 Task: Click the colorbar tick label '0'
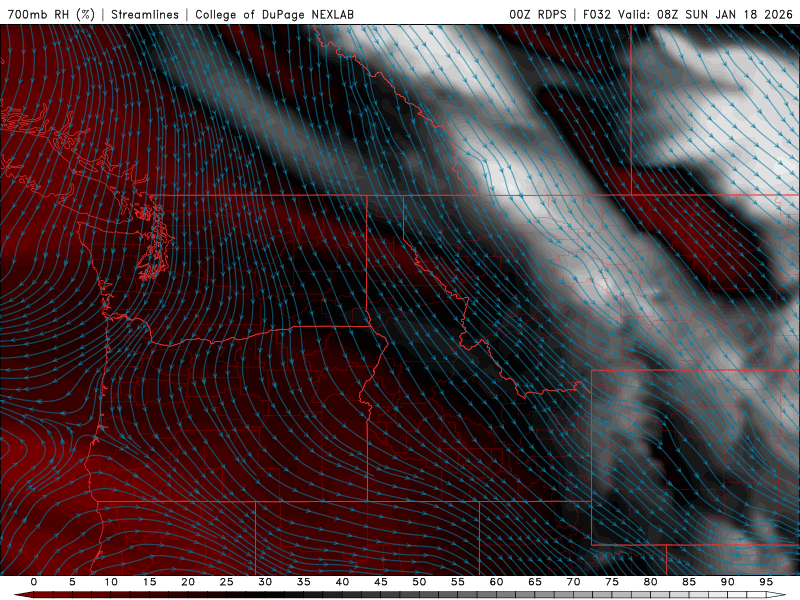click(x=34, y=582)
